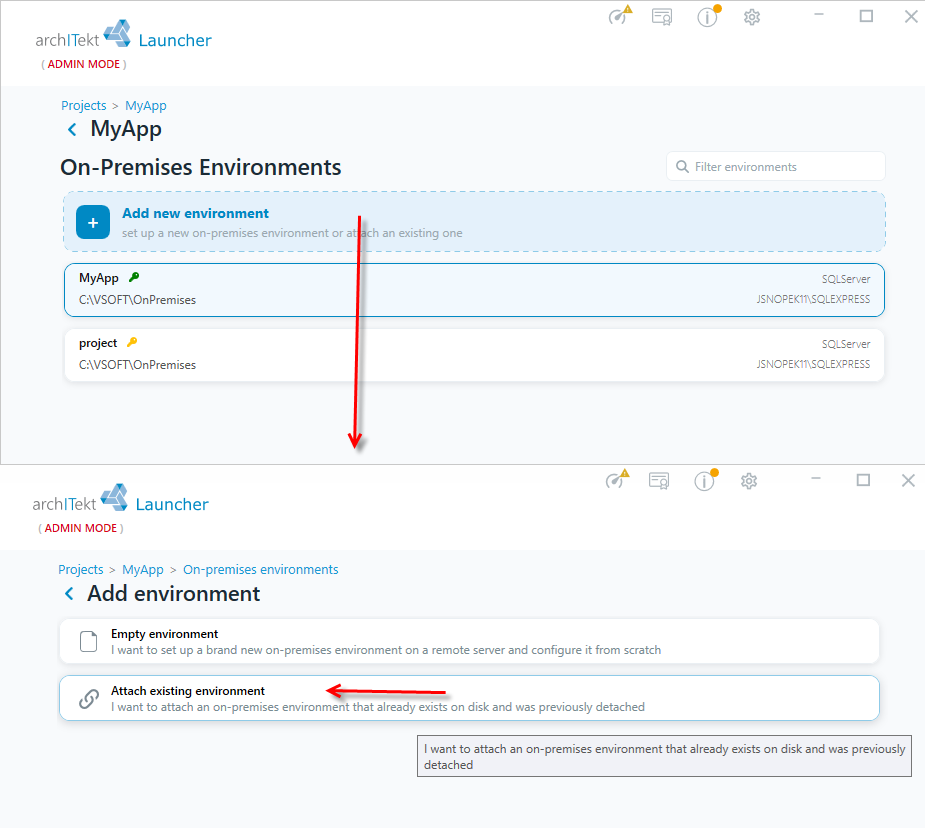Maximize the Add environment window
Screen dimensions: 925x828
point(863,480)
